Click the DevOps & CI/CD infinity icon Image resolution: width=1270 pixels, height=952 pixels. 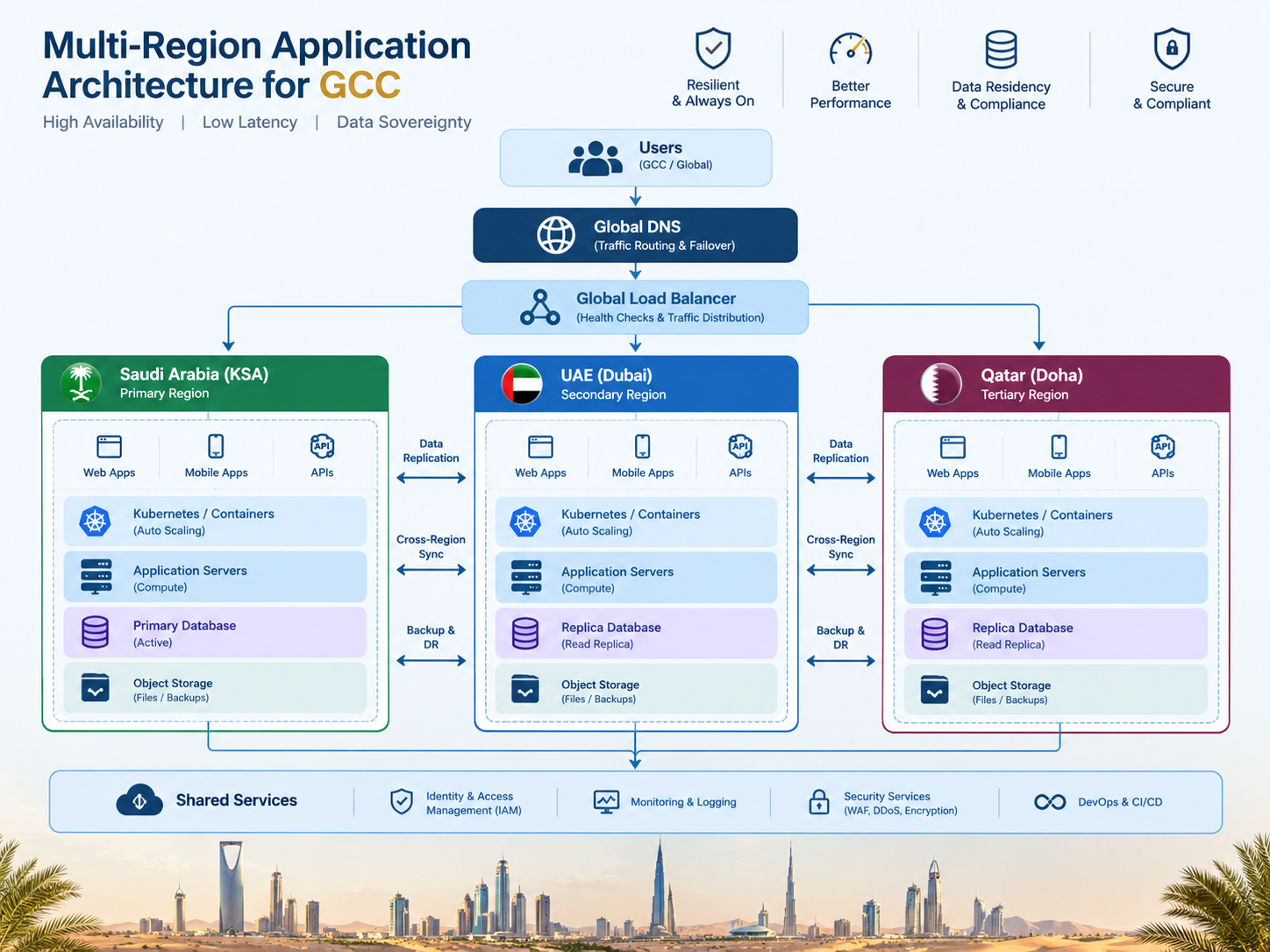[1050, 802]
